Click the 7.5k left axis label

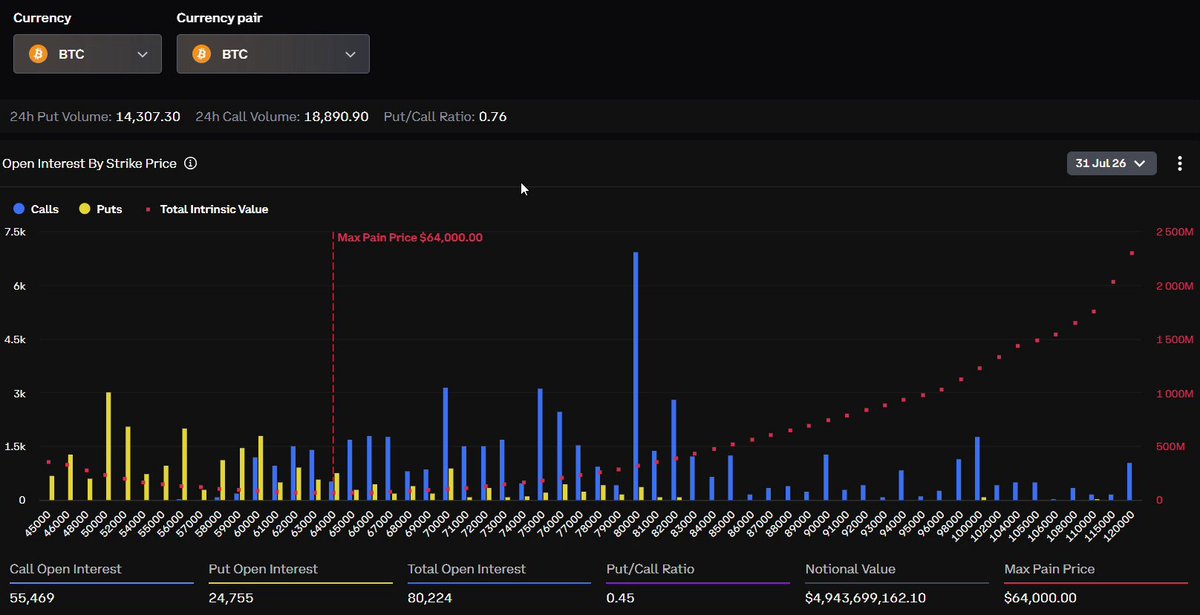point(14,231)
